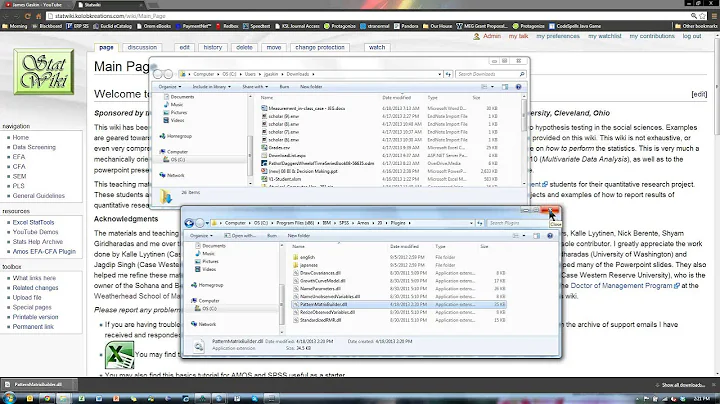Toggle preview pane icon in the Plugins window
The height and width of the screenshot is (404, 720).
tap(536, 236)
